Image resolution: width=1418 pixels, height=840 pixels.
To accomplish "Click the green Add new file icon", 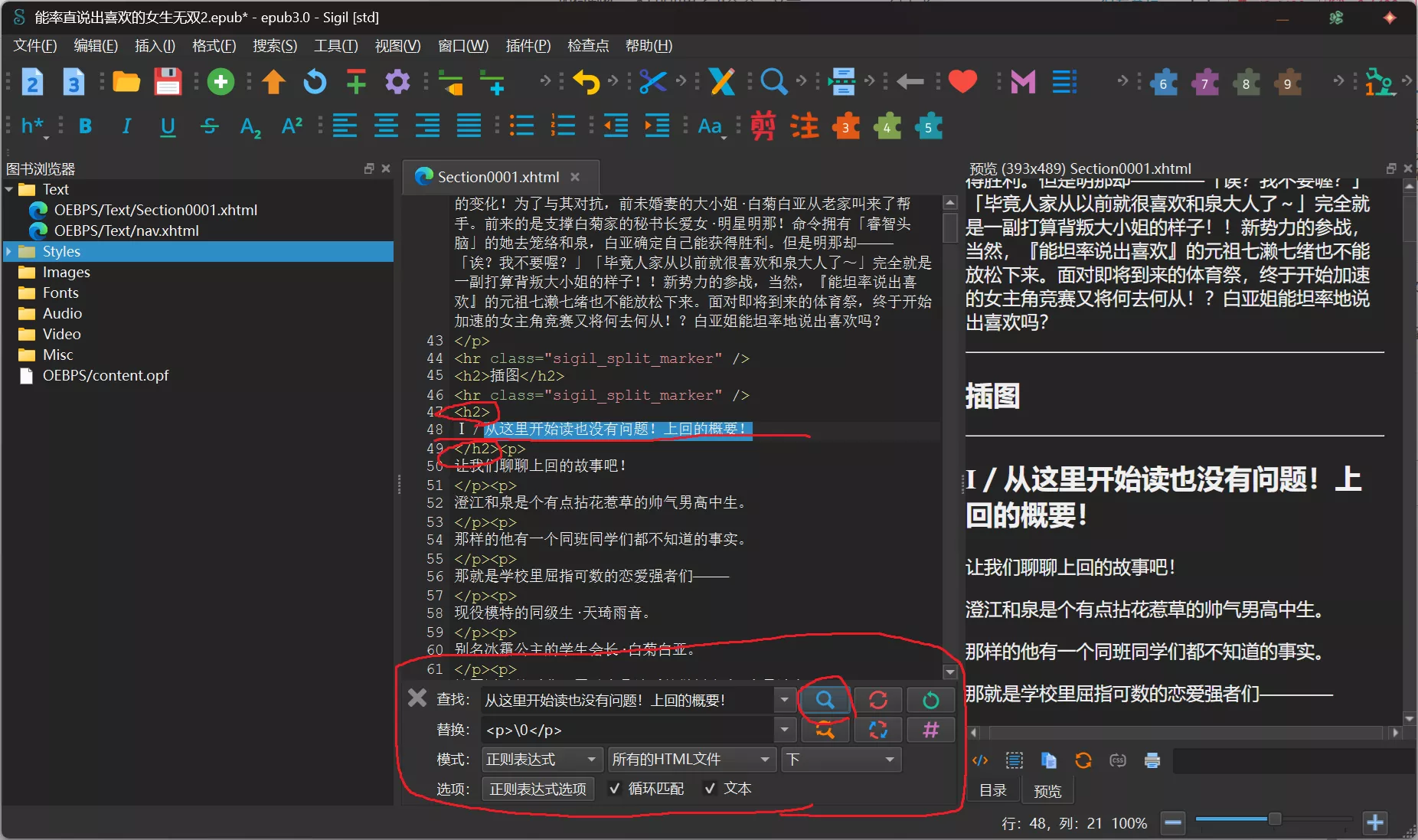I will (221, 82).
